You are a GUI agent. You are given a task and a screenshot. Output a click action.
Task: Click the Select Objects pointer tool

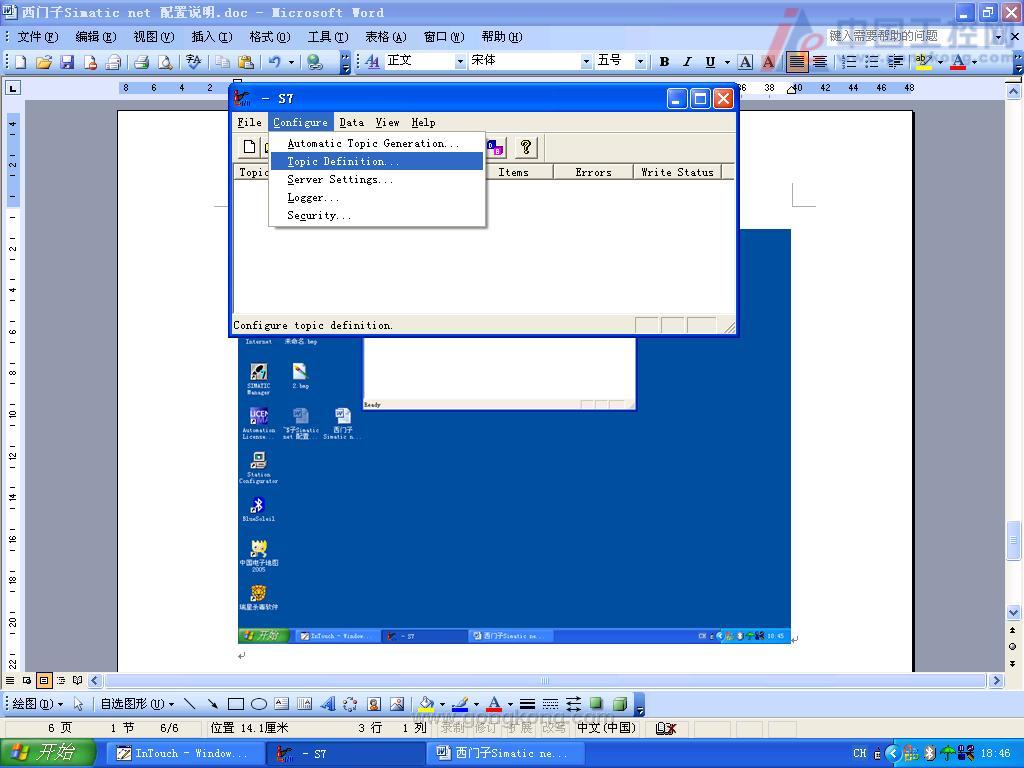[x=78, y=703]
